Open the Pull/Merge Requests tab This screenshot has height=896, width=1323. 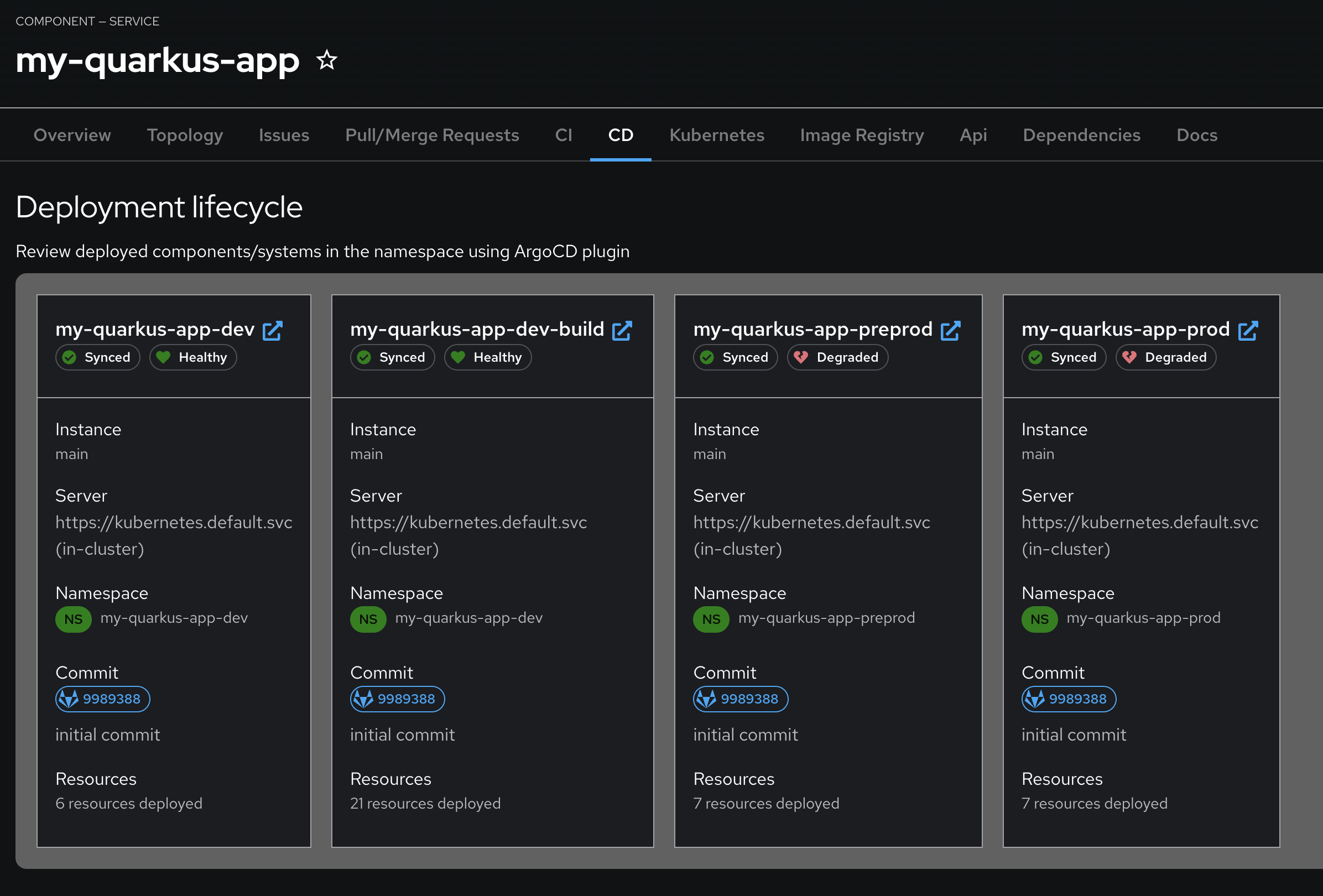click(x=432, y=135)
